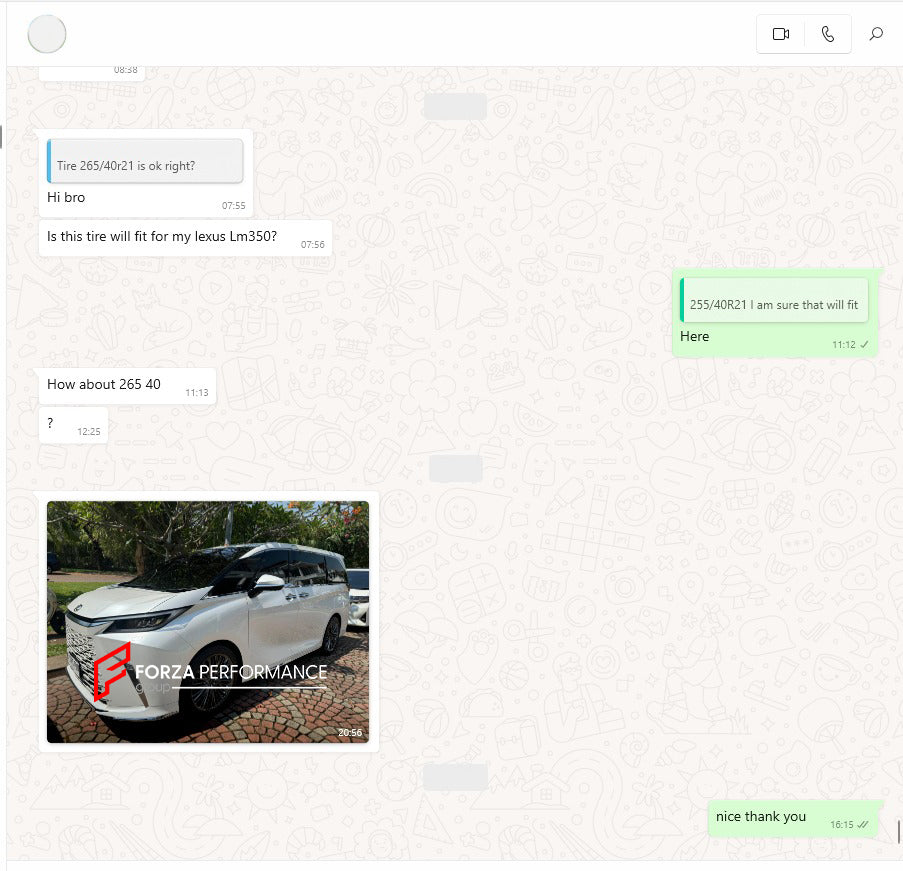Screen dimensions: 903x871
Task: Click the partial message bubble timestamped 08:38
Action: click(x=92, y=72)
